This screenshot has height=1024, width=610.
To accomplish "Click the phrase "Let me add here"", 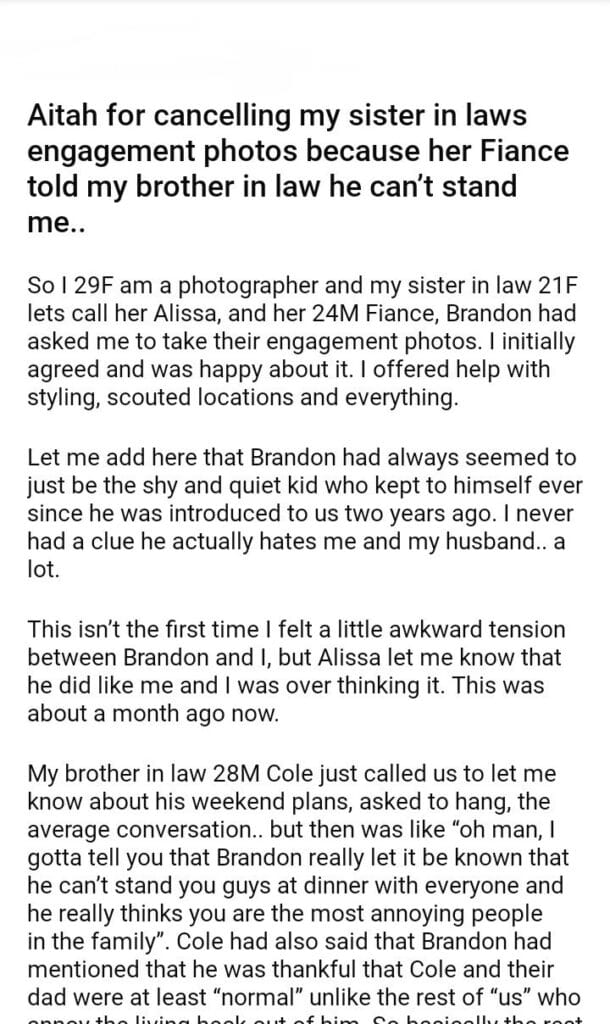I will pyautogui.click(x=91, y=458).
